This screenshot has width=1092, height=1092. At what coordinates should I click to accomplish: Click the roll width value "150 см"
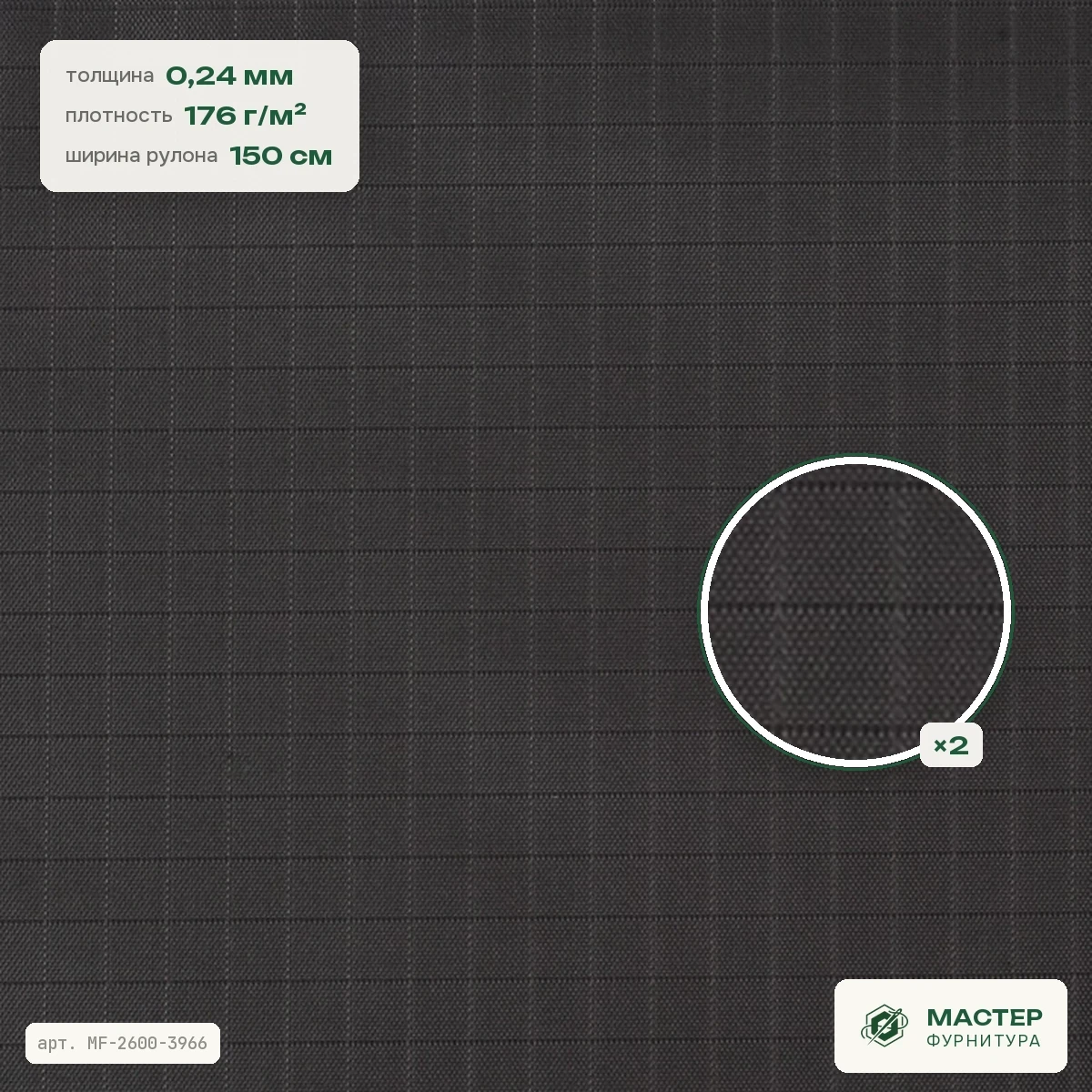[x=281, y=156]
